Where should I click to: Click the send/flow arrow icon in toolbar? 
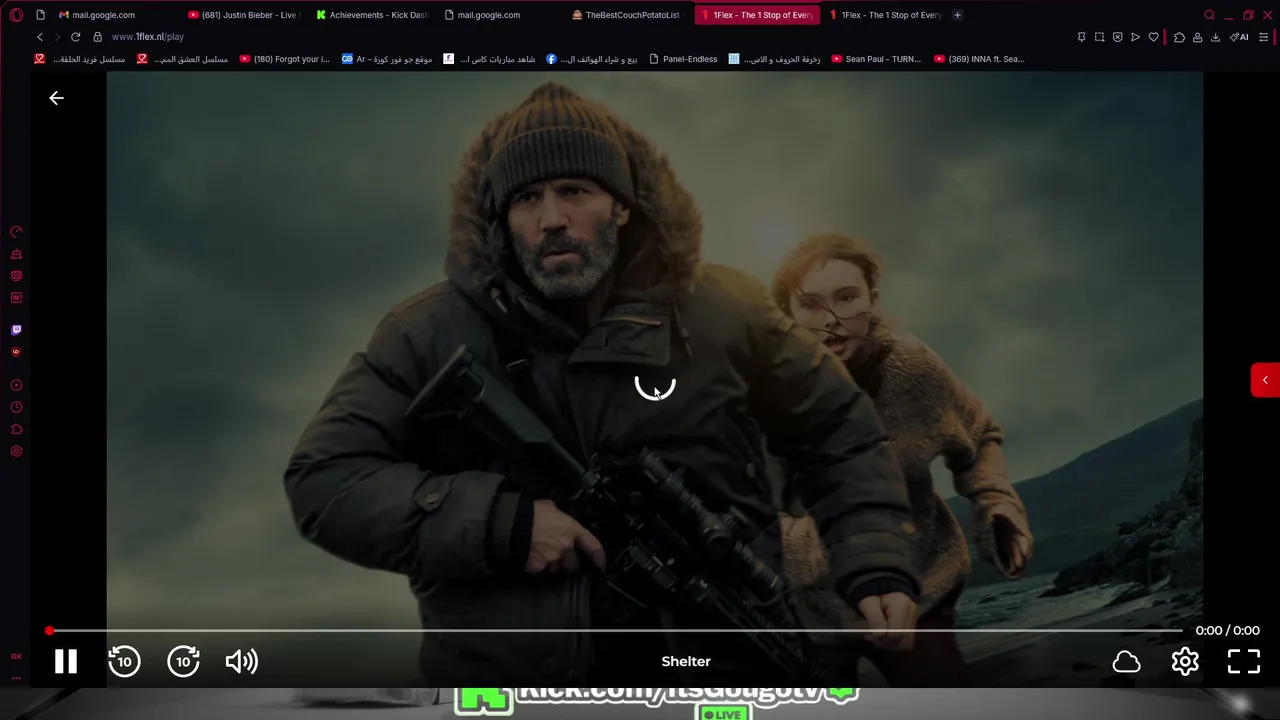pyautogui.click(x=1135, y=37)
